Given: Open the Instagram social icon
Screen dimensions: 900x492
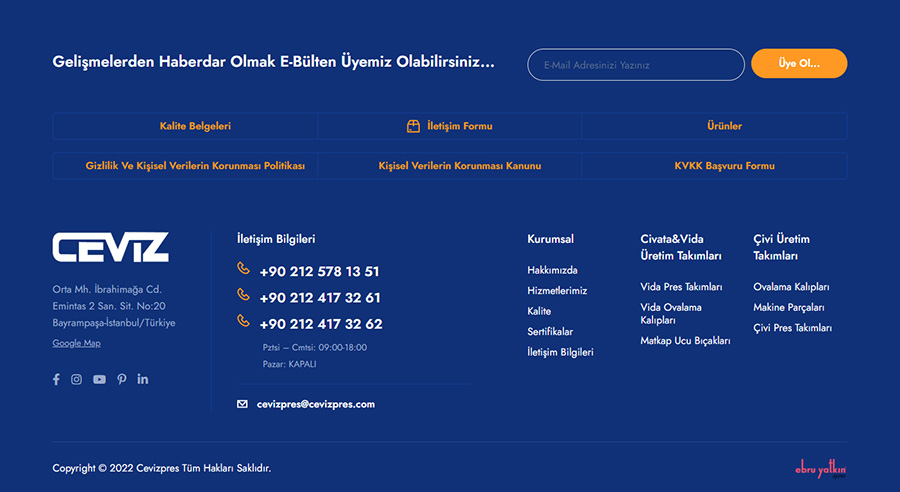Looking at the screenshot, I should pos(76,379).
